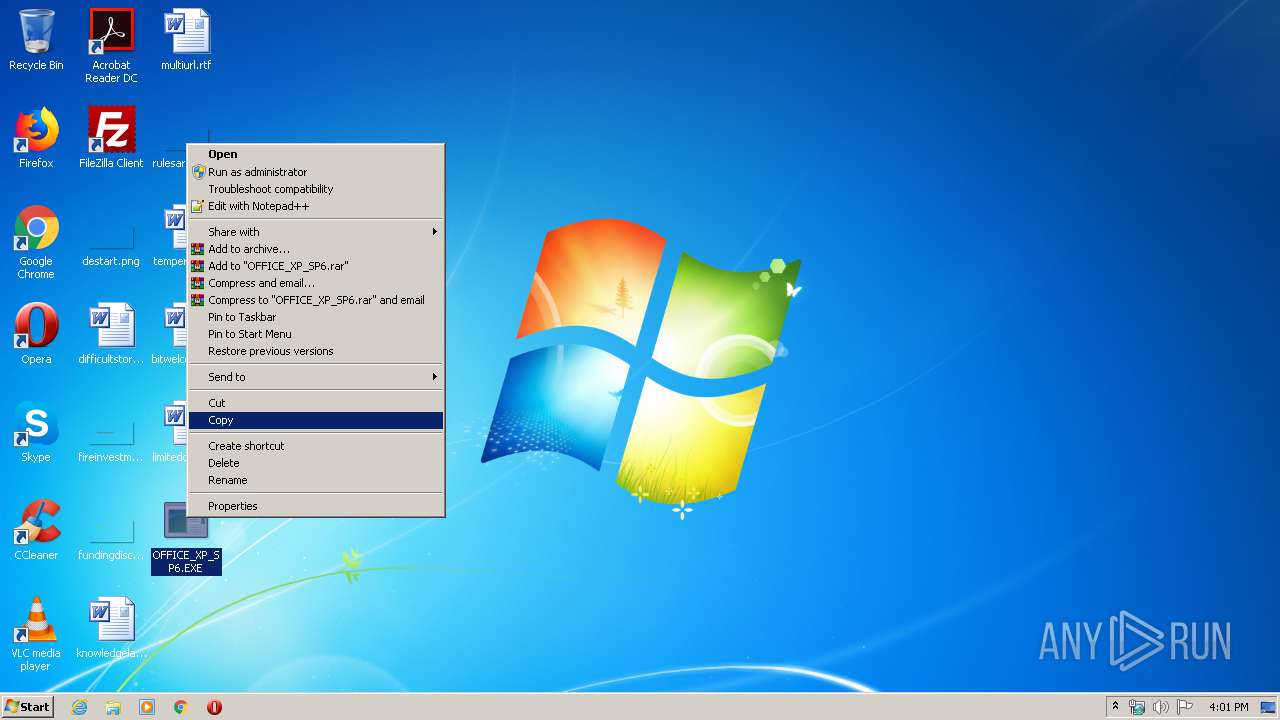Viewport: 1280px width, 720px height.
Task: Open Properties from the context menu
Action: click(316, 506)
